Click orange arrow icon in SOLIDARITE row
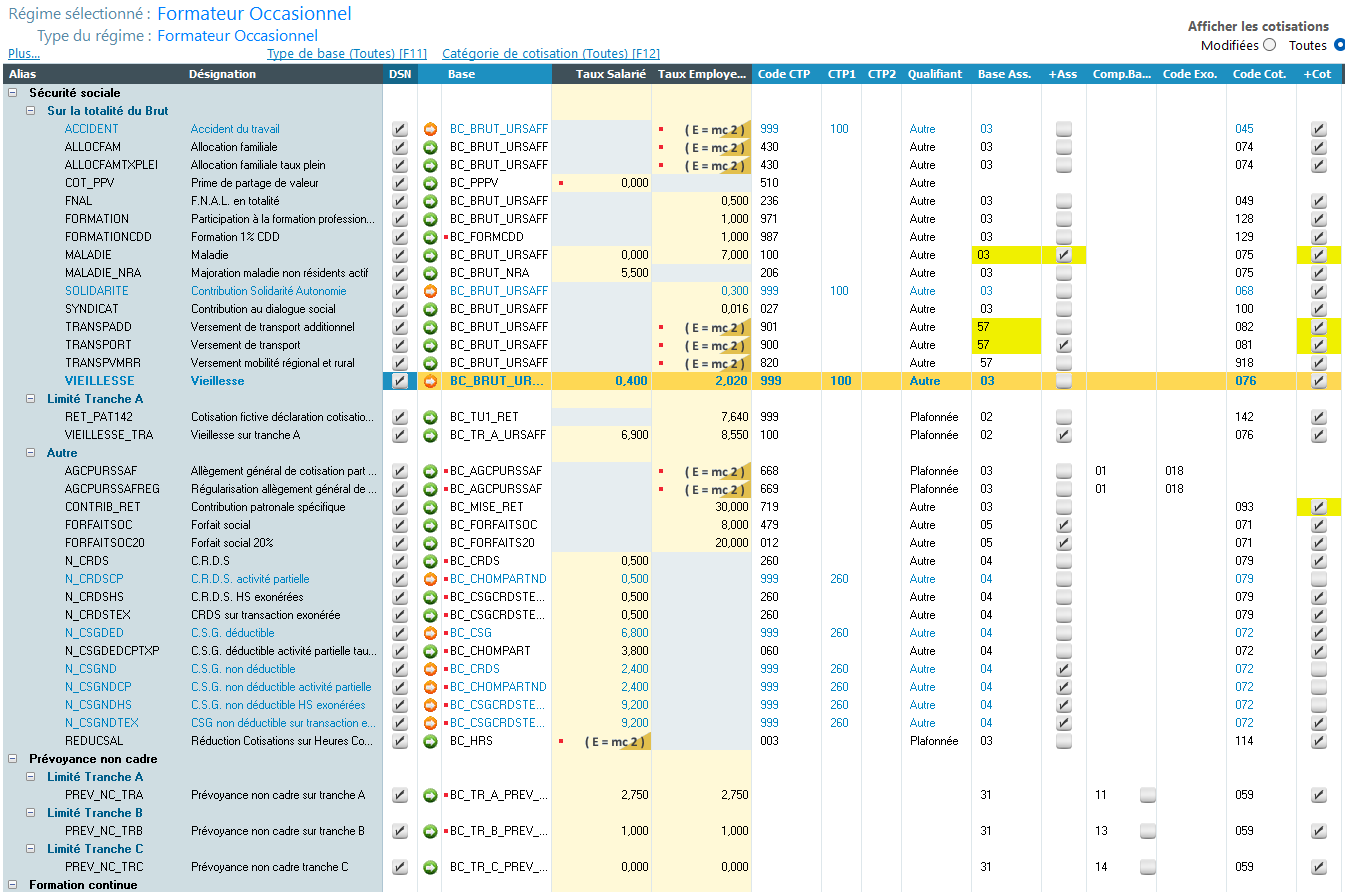1345x892 pixels. [430, 291]
